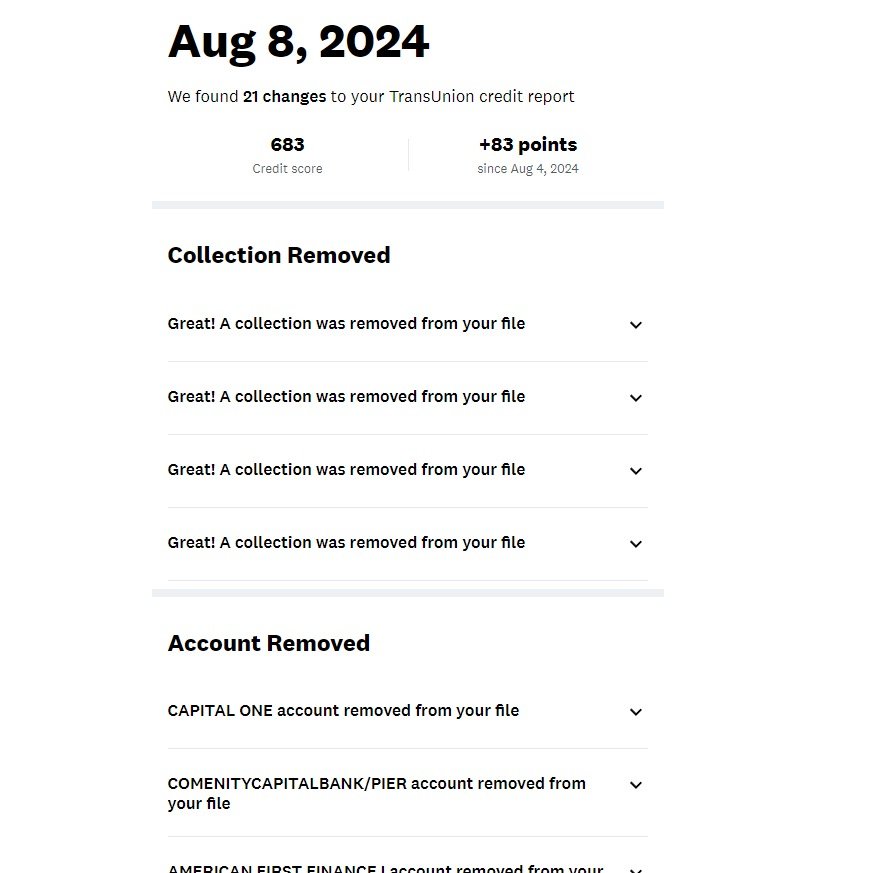Select second 'A collection was removed' row text
This screenshot has height=873, width=874.
coord(346,397)
